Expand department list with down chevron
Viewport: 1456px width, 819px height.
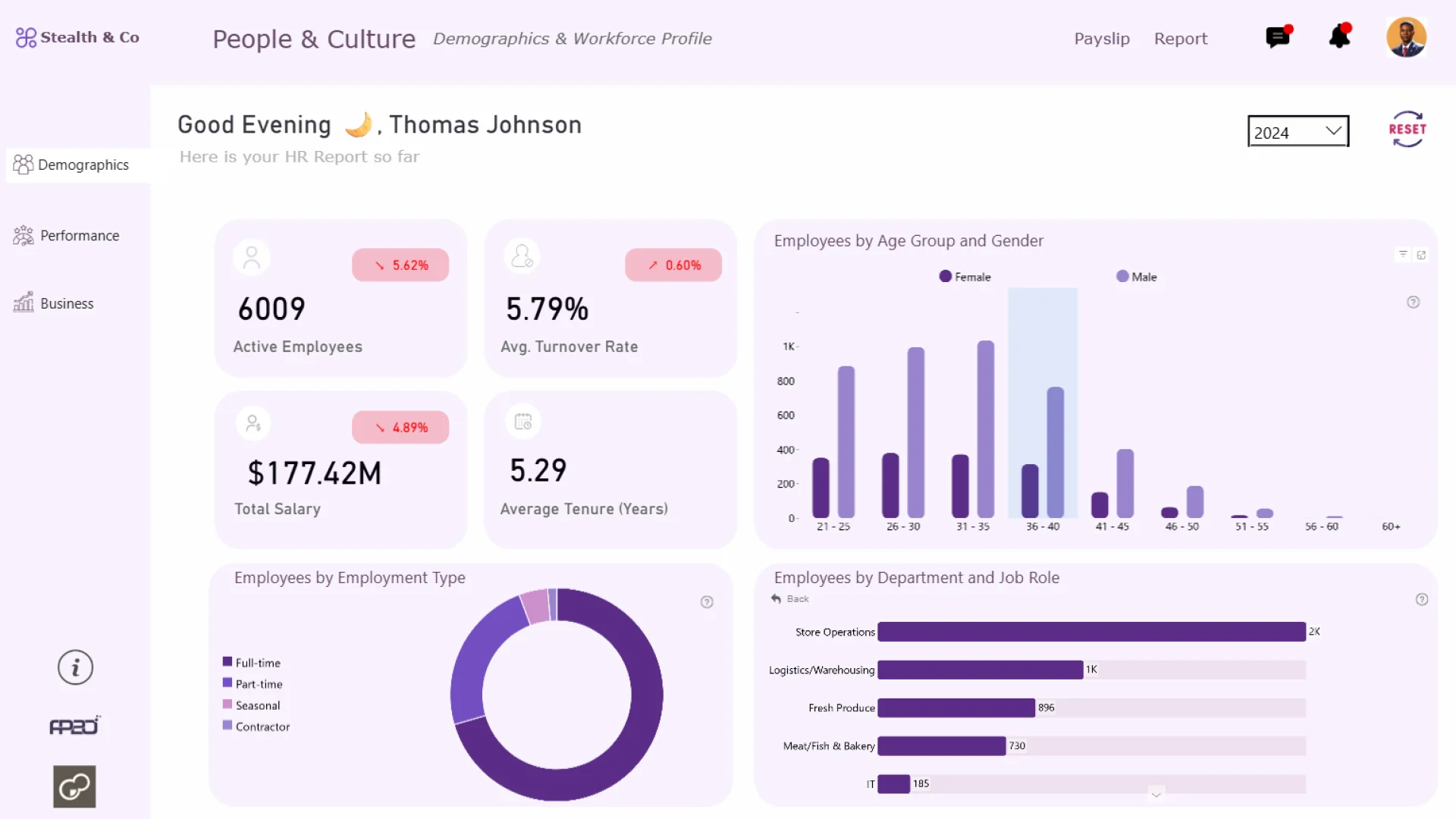point(1156,794)
